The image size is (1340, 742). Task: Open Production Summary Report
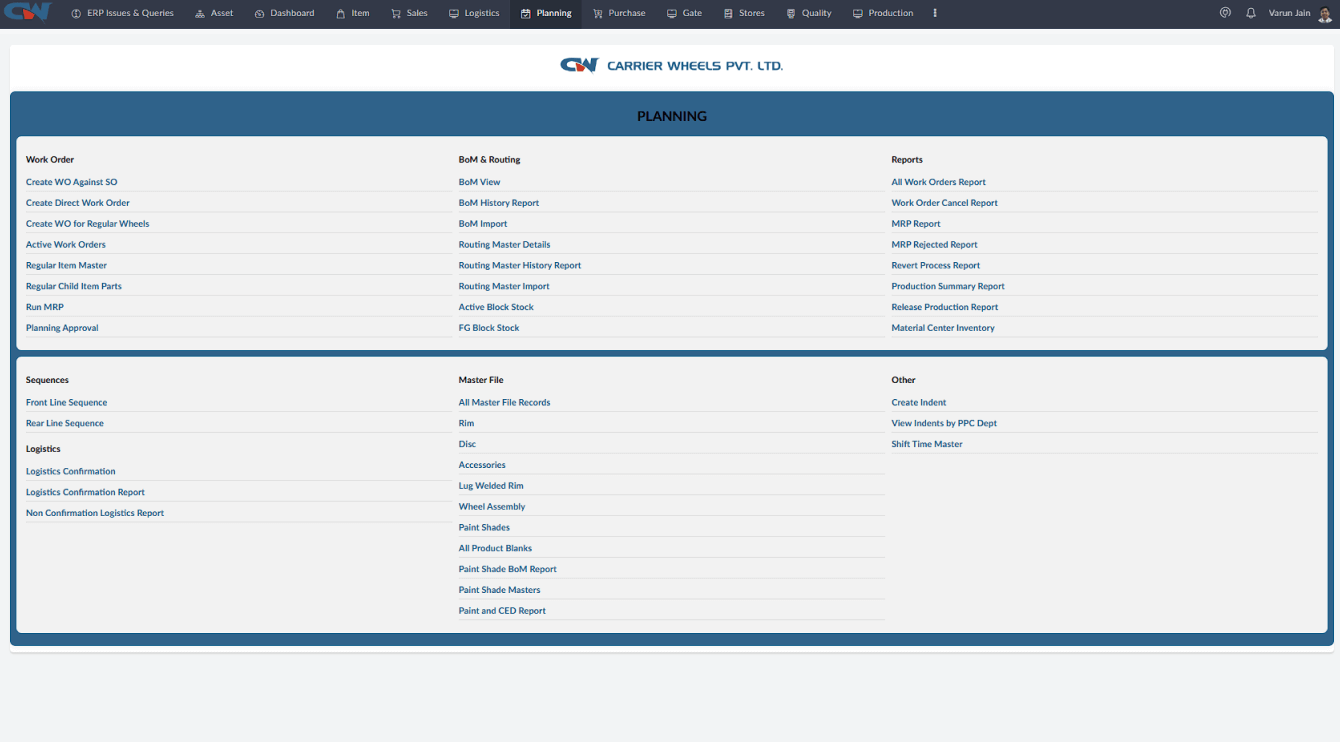tap(948, 287)
